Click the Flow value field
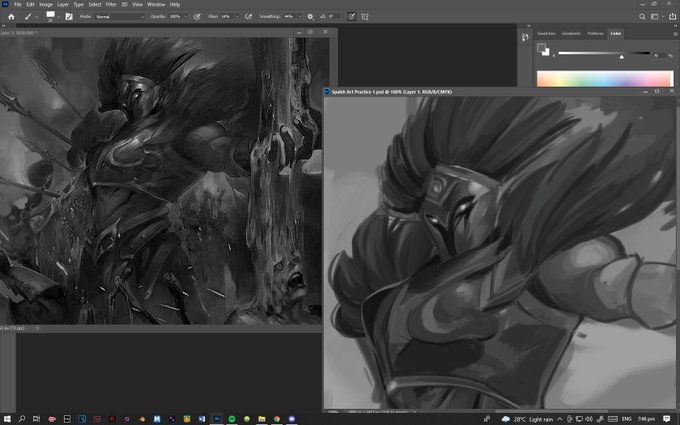Image resolution: width=680 pixels, height=425 pixels. pyautogui.click(x=226, y=16)
